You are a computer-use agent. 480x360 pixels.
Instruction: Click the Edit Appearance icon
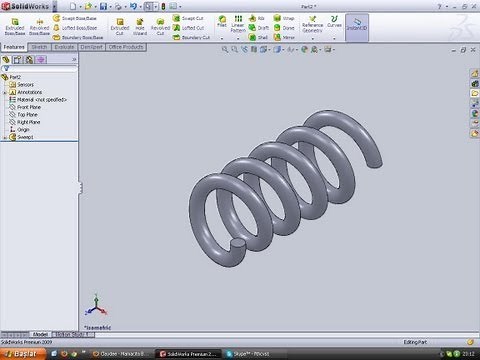tap(304, 50)
